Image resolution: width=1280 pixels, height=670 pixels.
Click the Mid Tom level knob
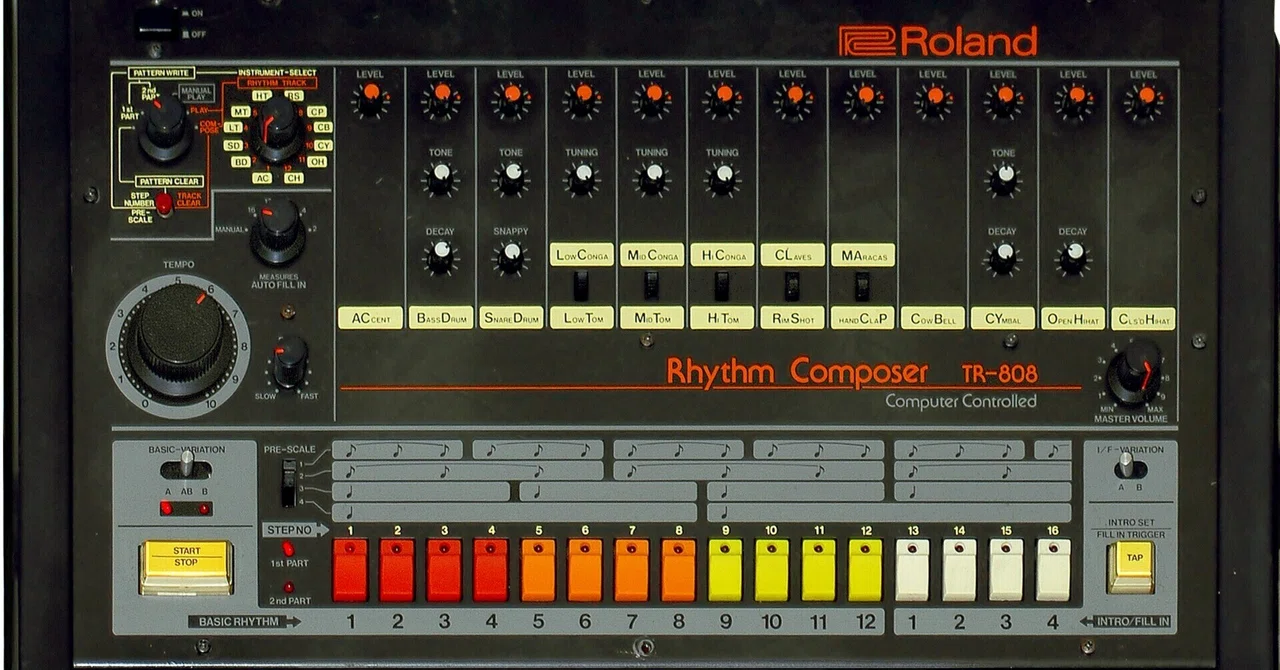(x=651, y=100)
